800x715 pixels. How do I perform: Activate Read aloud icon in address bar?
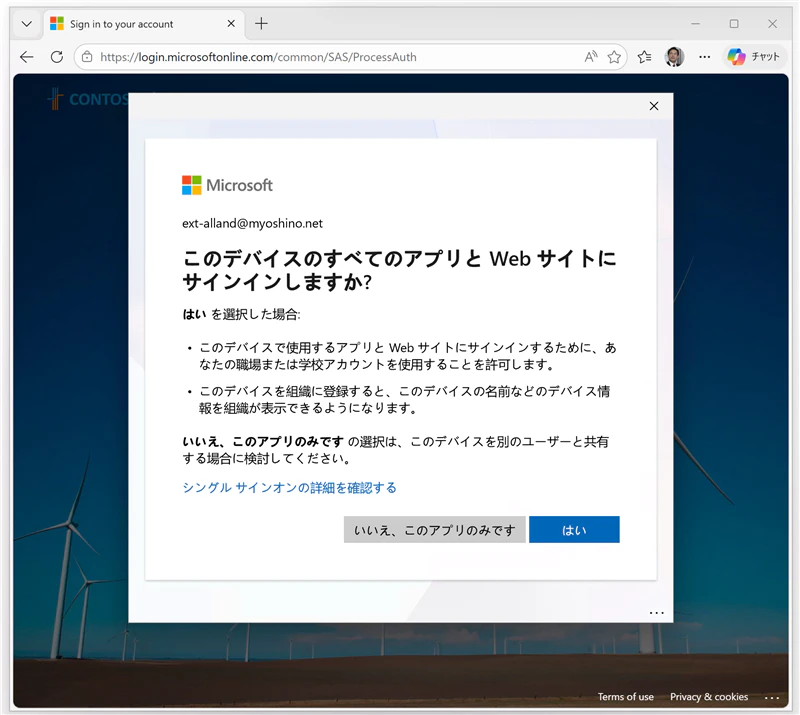click(591, 57)
